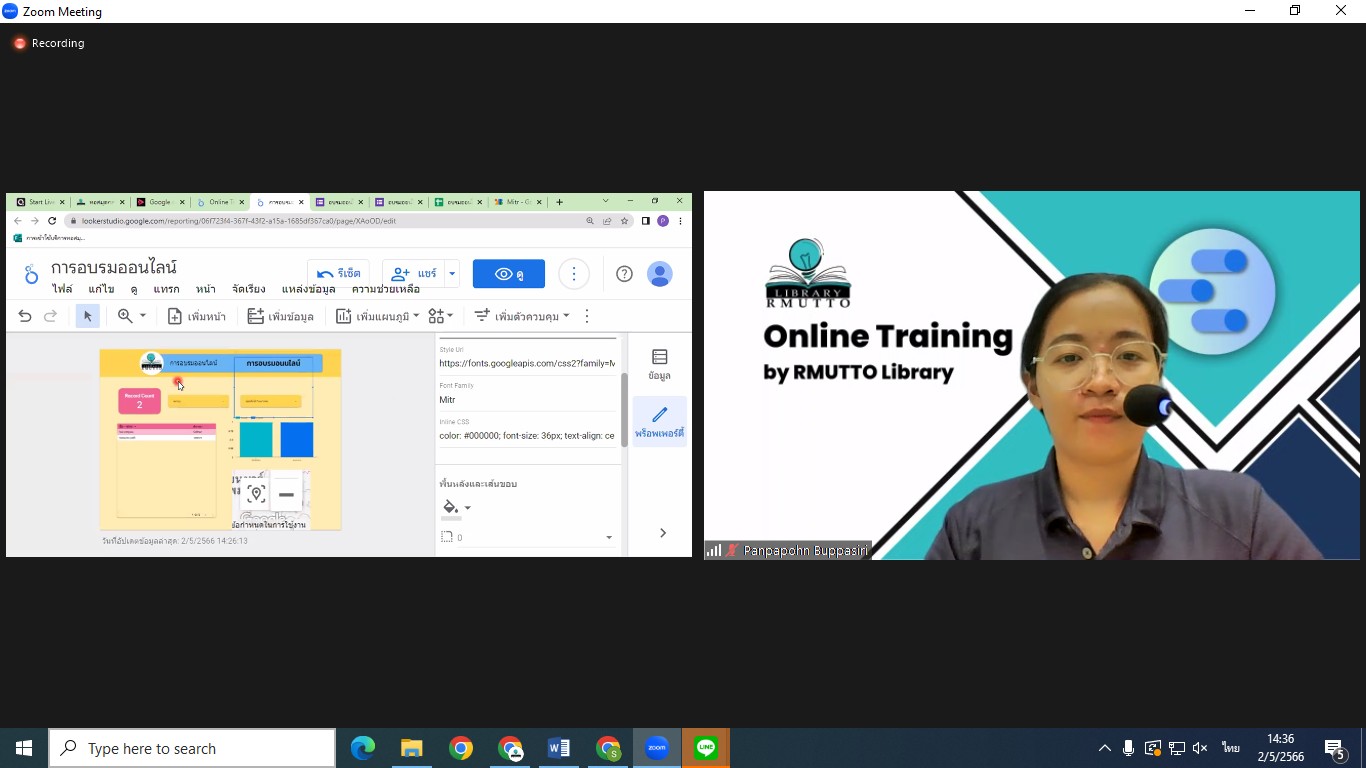Open the ความช่วยเหลือ (Help) menu
The width and height of the screenshot is (1366, 768).
click(386, 289)
